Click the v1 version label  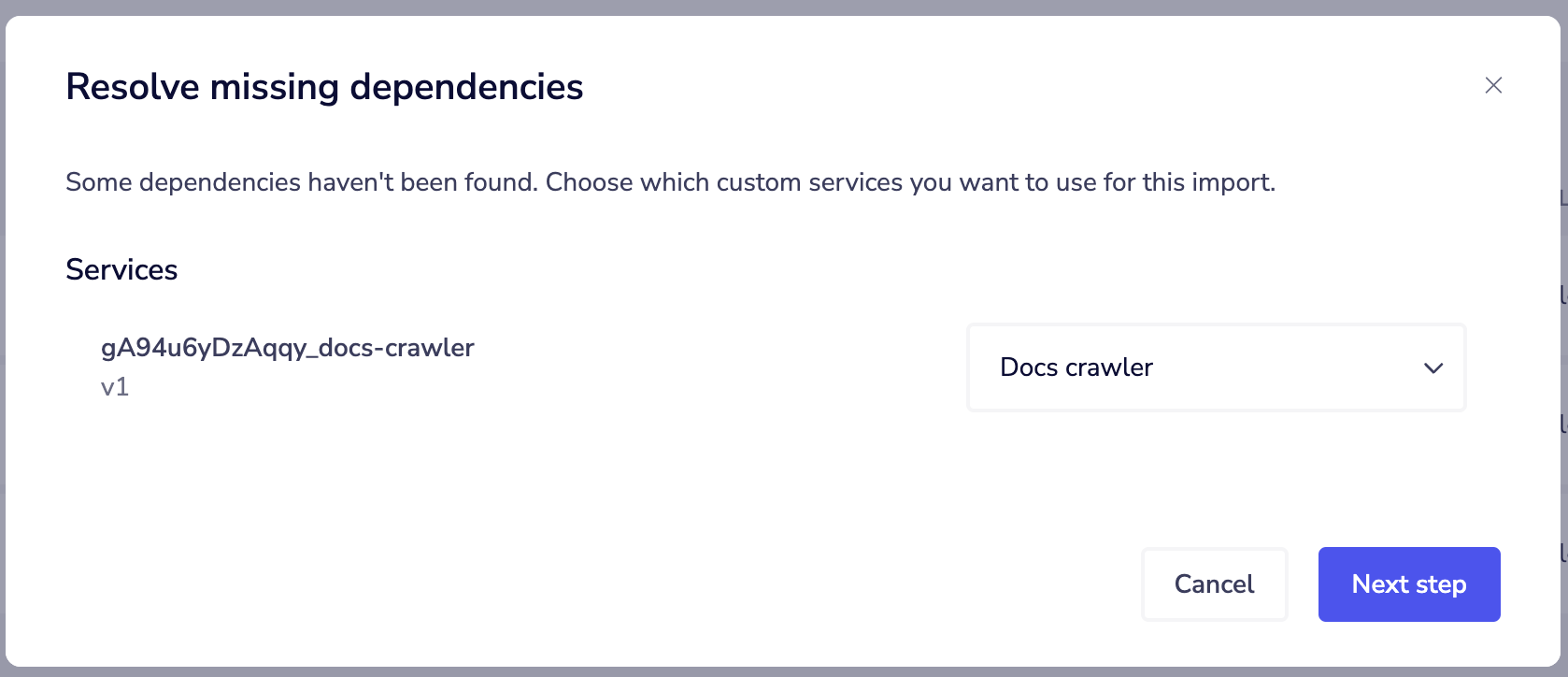point(117,386)
